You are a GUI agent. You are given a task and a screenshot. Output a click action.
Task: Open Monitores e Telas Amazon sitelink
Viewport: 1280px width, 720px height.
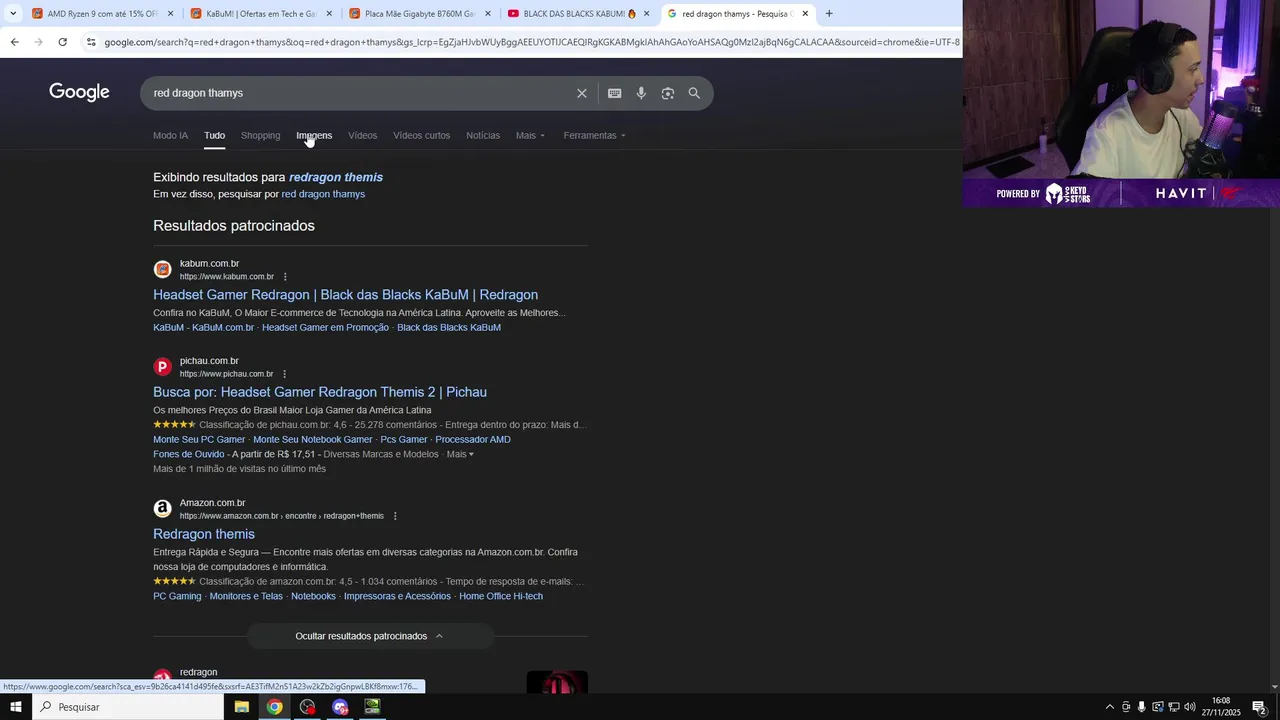click(246, 596)
